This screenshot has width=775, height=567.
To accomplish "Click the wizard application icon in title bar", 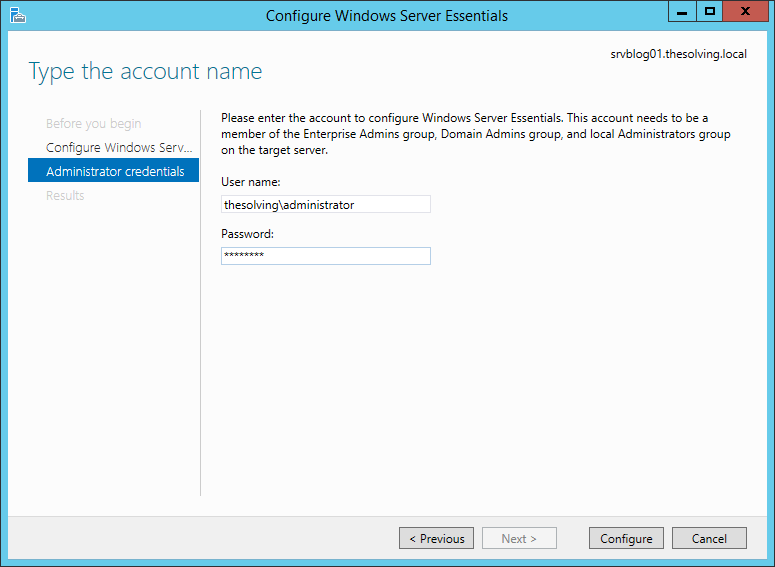I will tap(17, 15).
